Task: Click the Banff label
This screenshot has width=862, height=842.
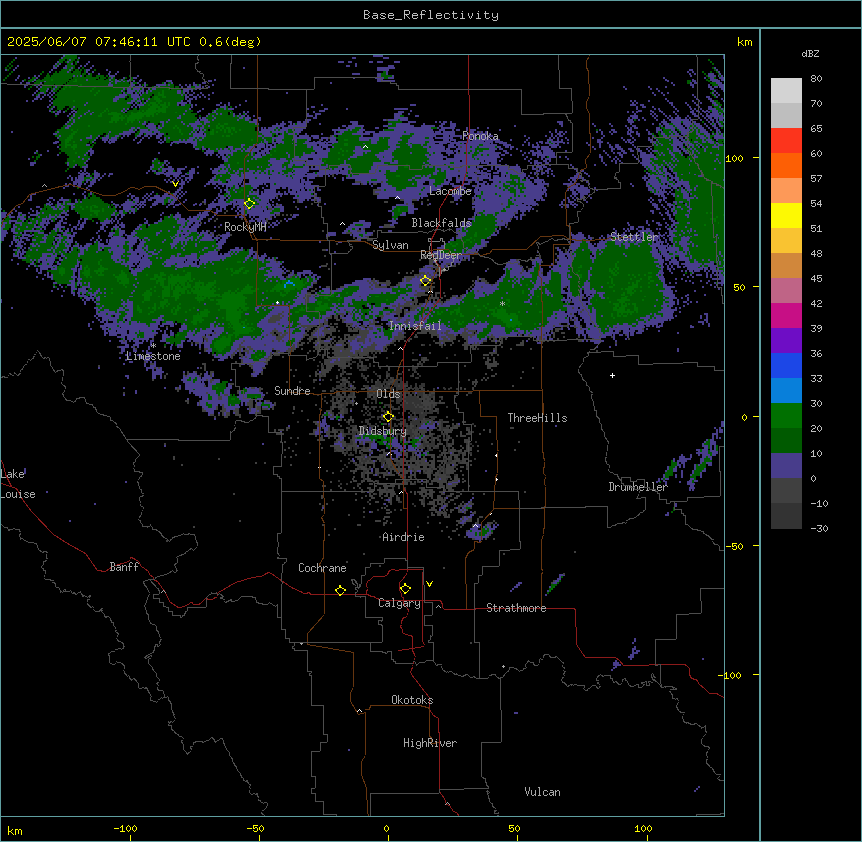Action: point(124,567)
